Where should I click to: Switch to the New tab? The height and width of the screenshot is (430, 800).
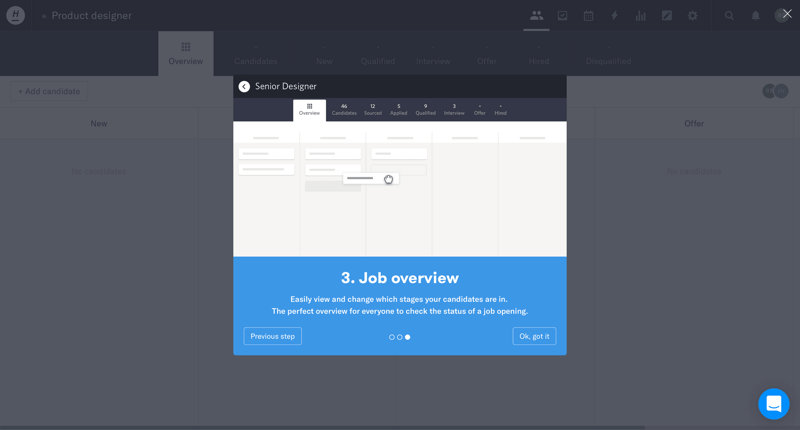pyautogui.click(x=324, y=54)
